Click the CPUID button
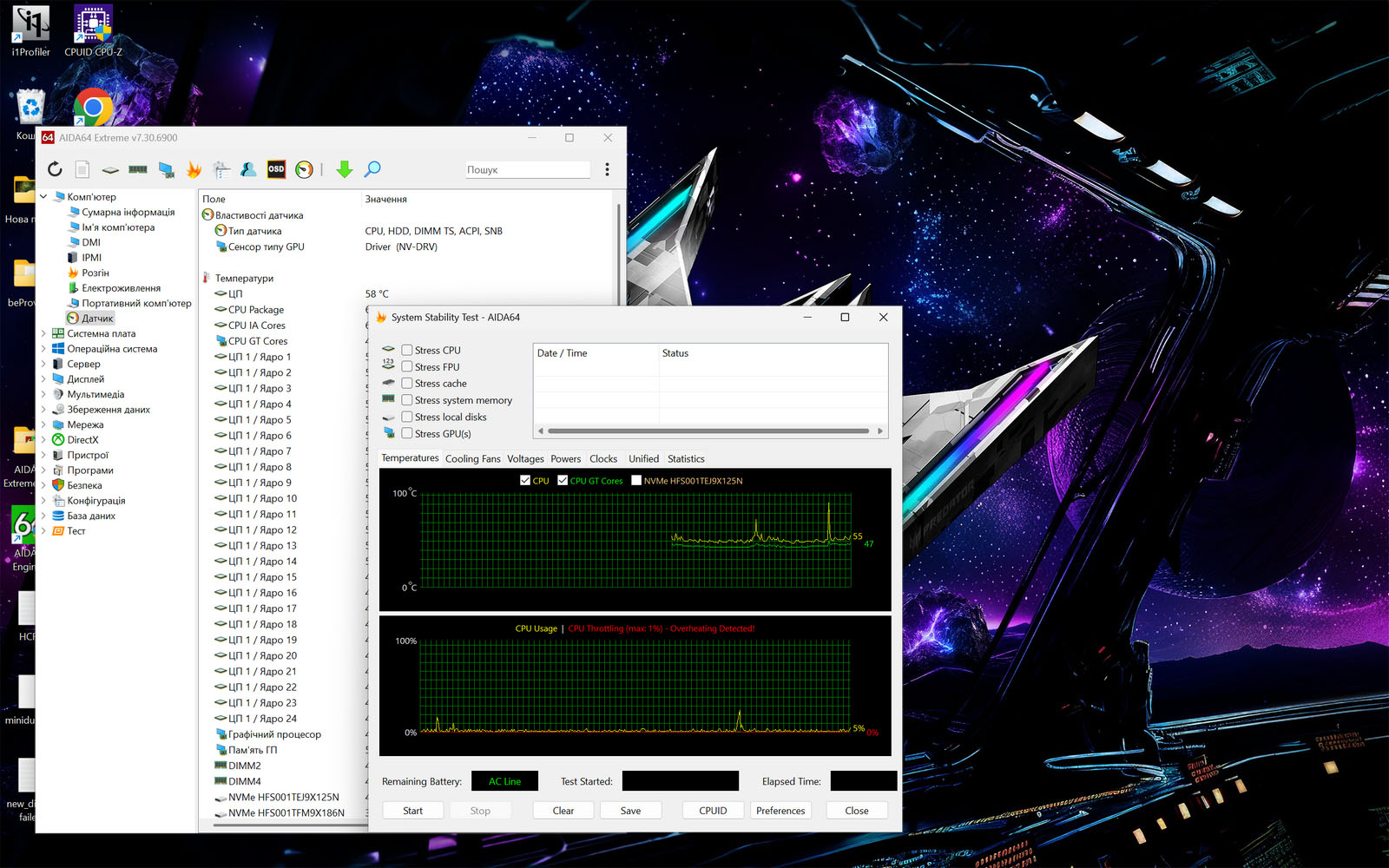Screen dimensions: 1389x868 point(714,811)
